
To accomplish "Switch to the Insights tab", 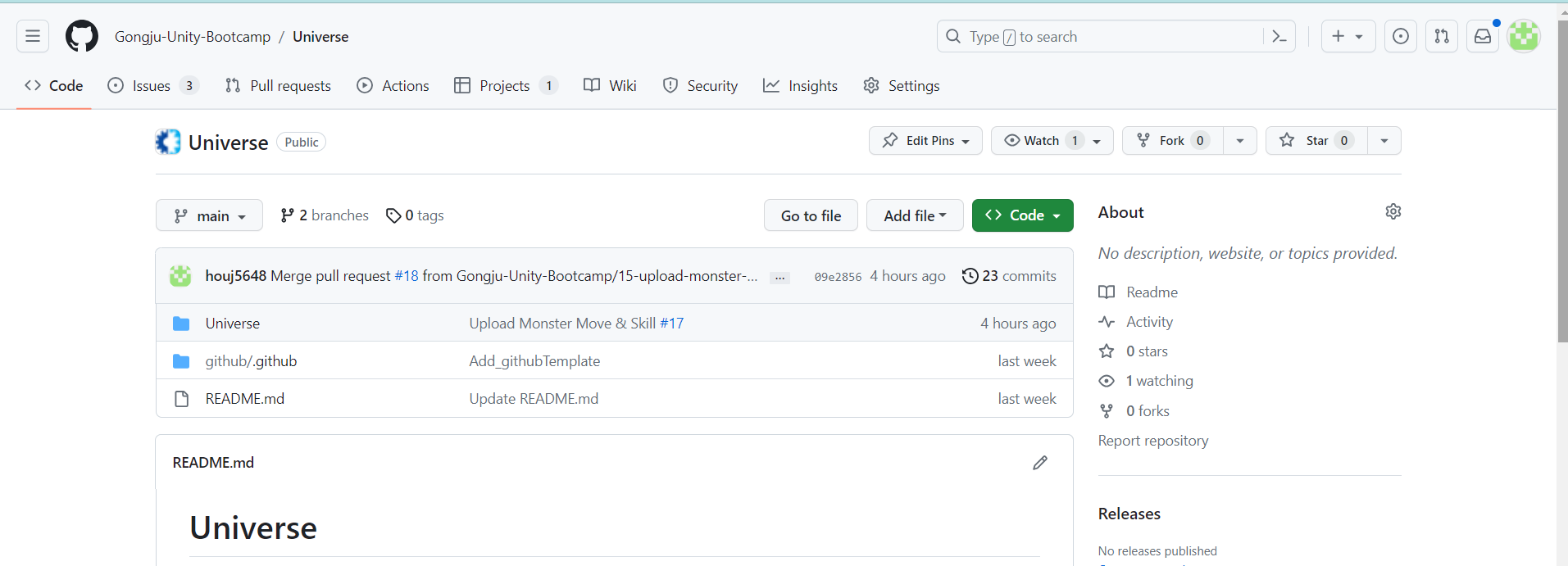I will 800,86.
